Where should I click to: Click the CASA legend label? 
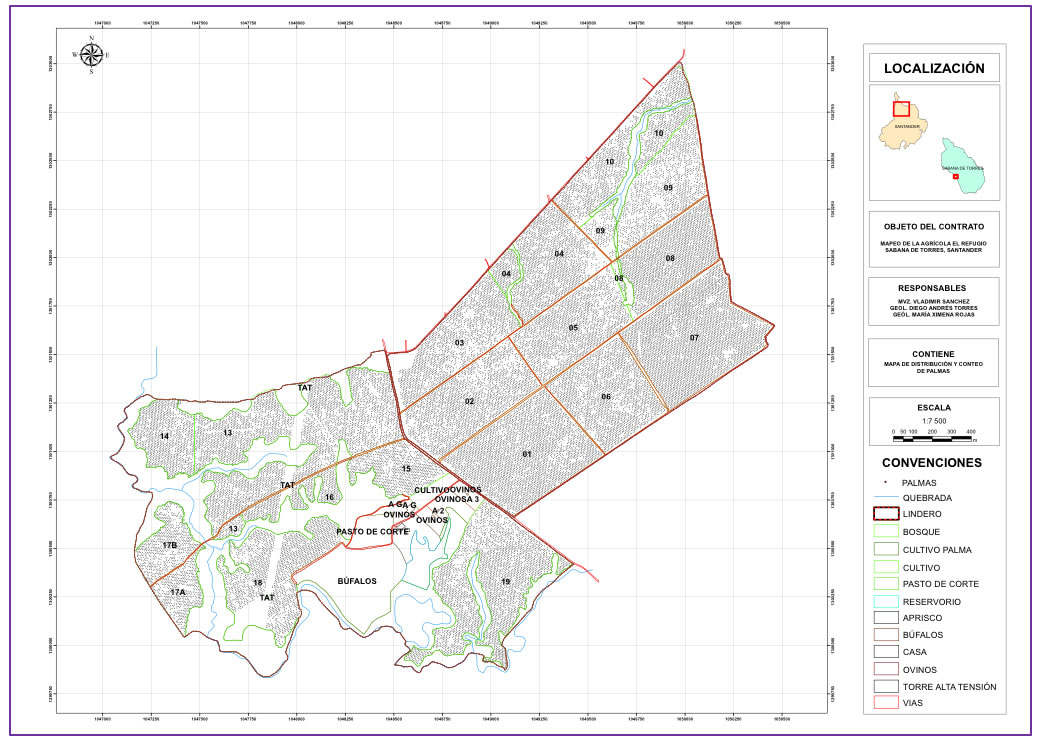914,652
